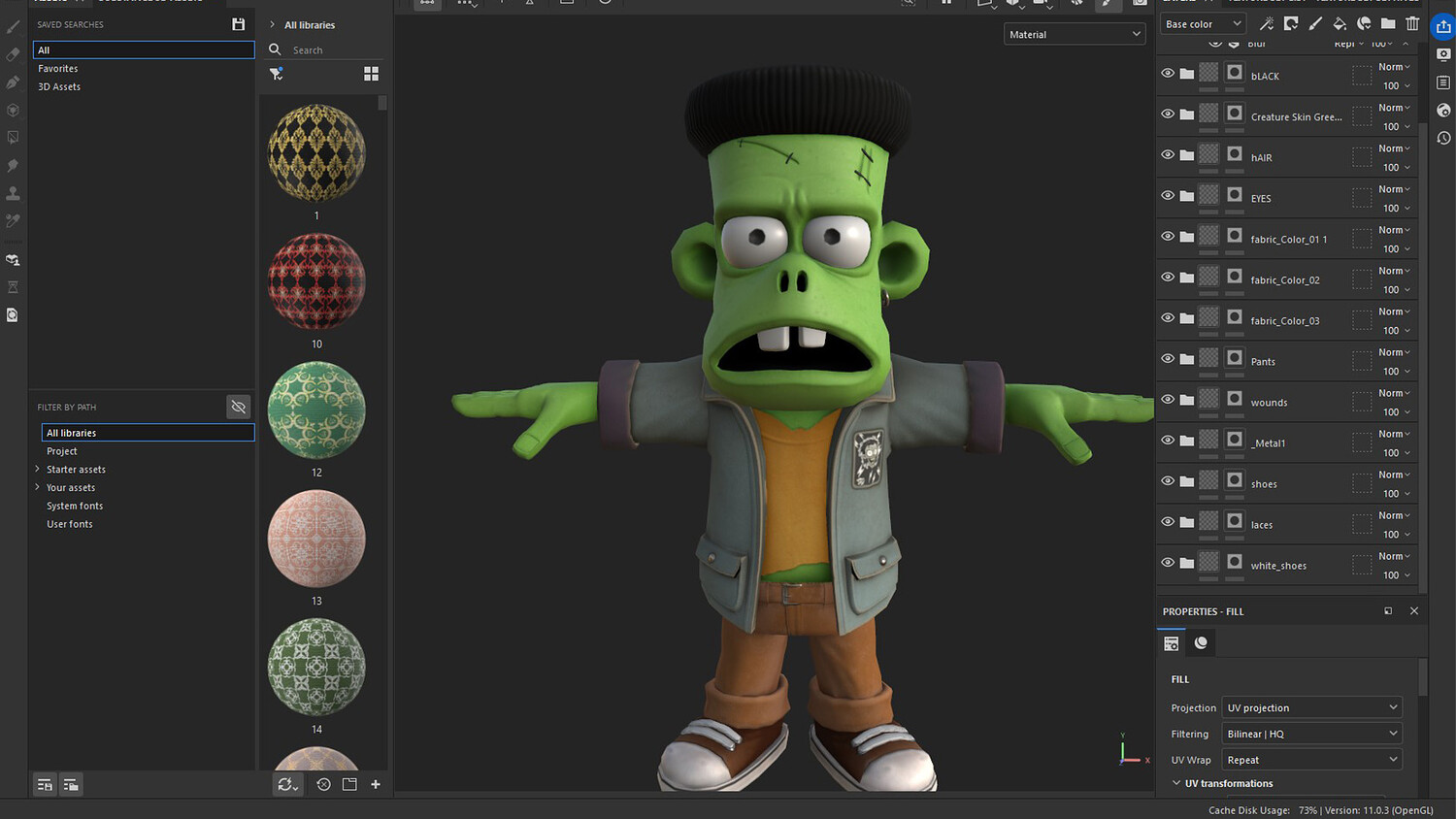Open the Material viewport mode dropdown
The image size is (1456, 819).
coord(1075,34)
